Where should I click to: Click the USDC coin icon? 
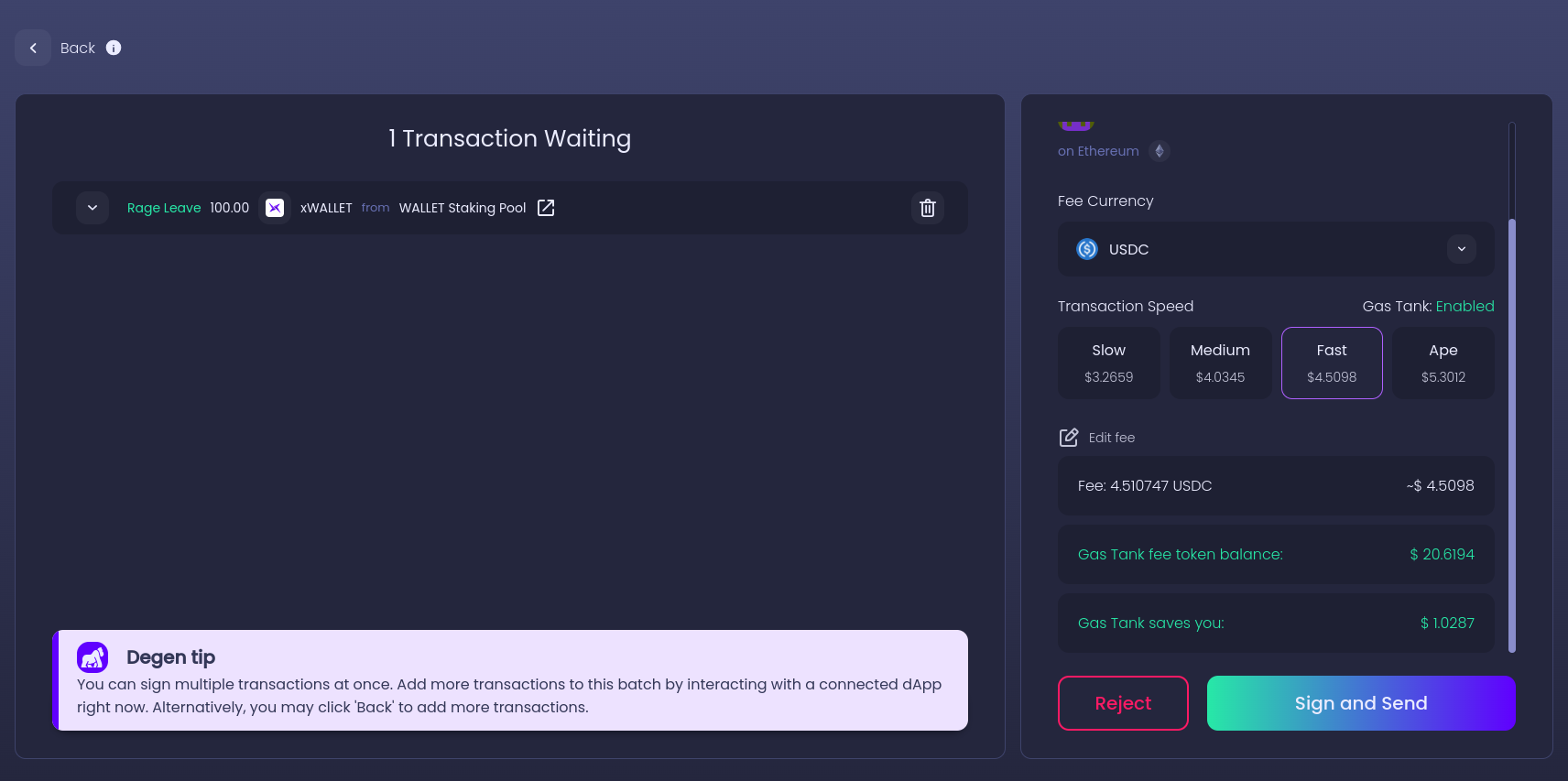point(1087,249)
